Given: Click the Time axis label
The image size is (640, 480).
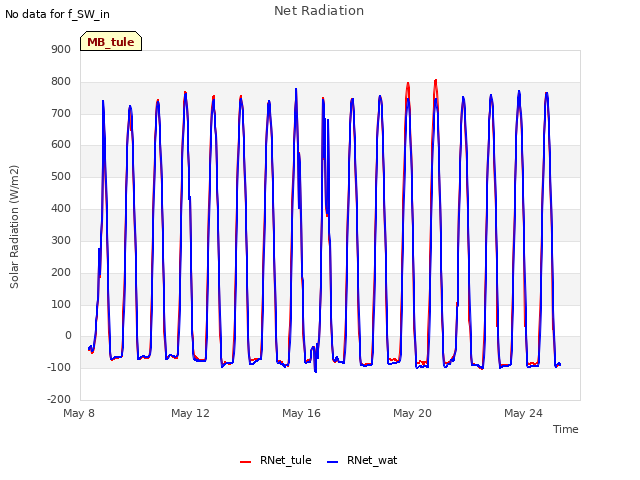Looking at the screenshot, I should pyautogui.click(x=565, y=429).
